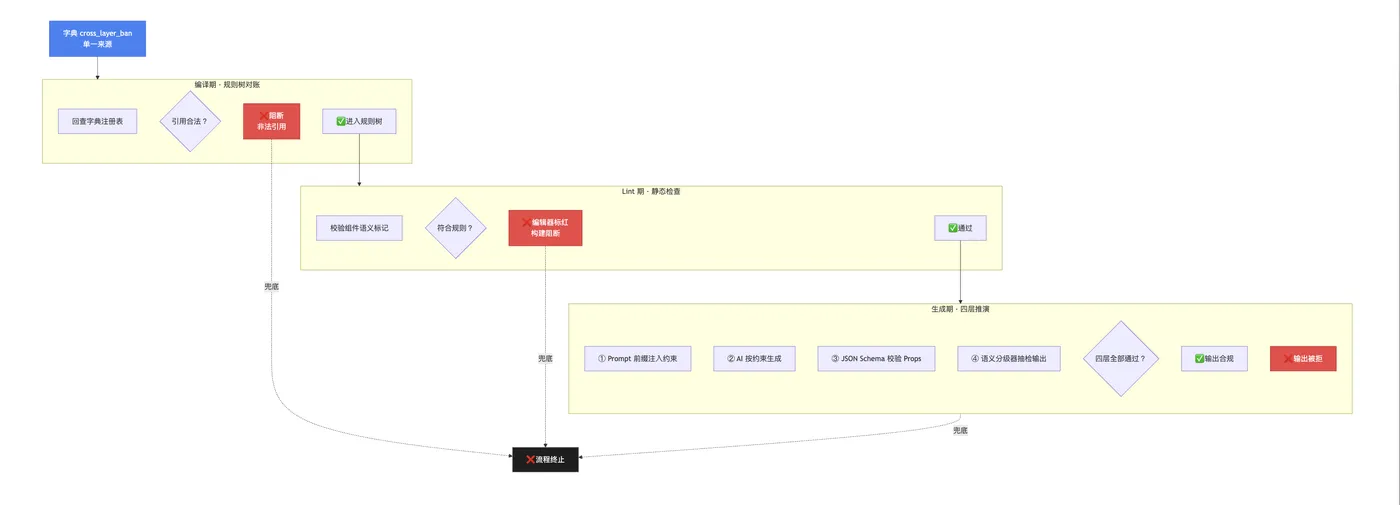Click the blue cross_layer_ban dictionary node
Image resolution: width=1400 pixels, height=505 pixels.
97,38
